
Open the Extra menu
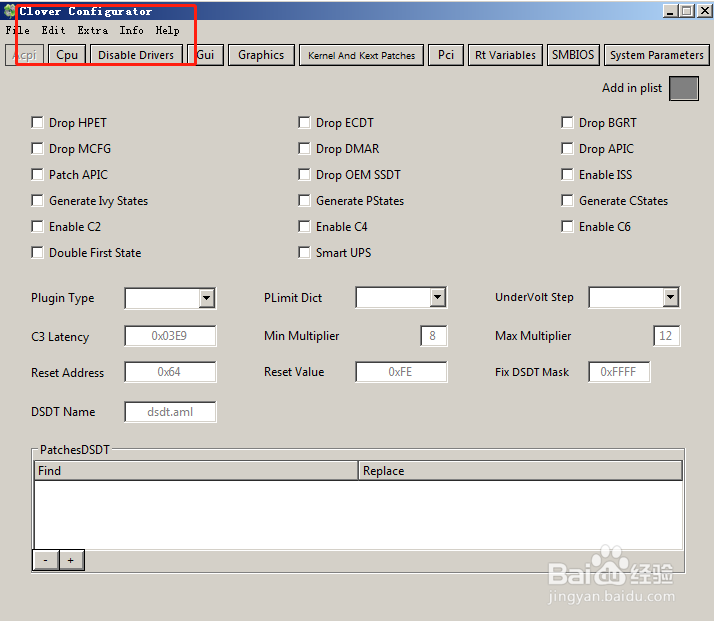click(92, 31)
